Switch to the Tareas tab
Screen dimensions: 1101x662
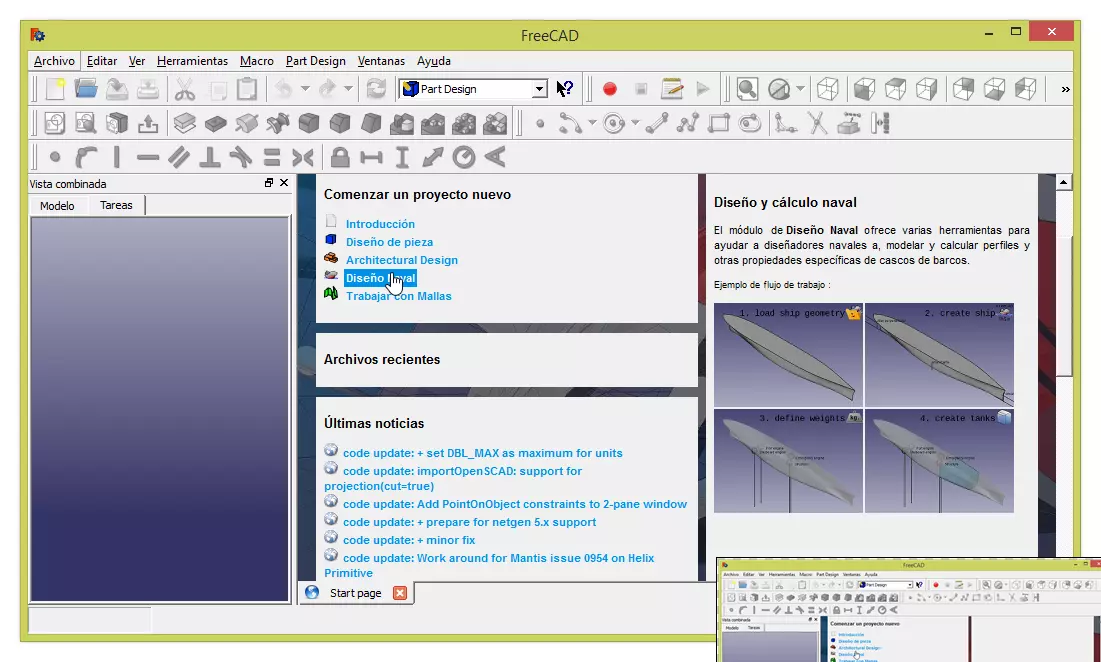[116, 205]
